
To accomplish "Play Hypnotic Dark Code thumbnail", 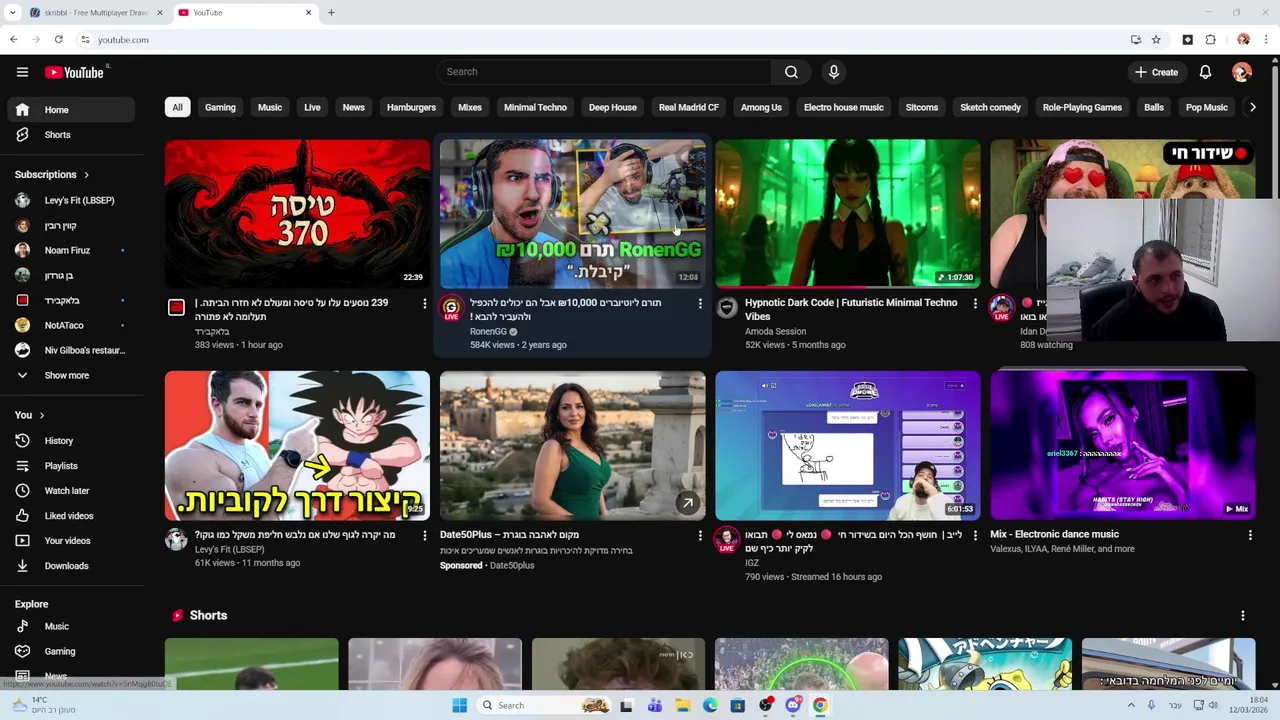I will 848,213.
